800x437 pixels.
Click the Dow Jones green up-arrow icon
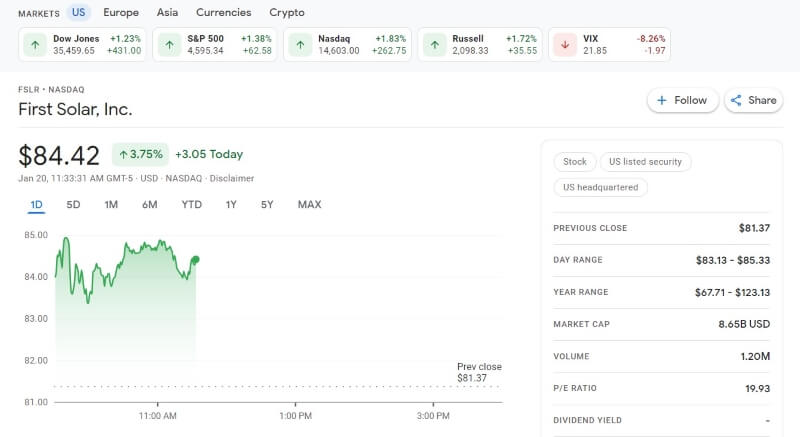tap(35, 45)
